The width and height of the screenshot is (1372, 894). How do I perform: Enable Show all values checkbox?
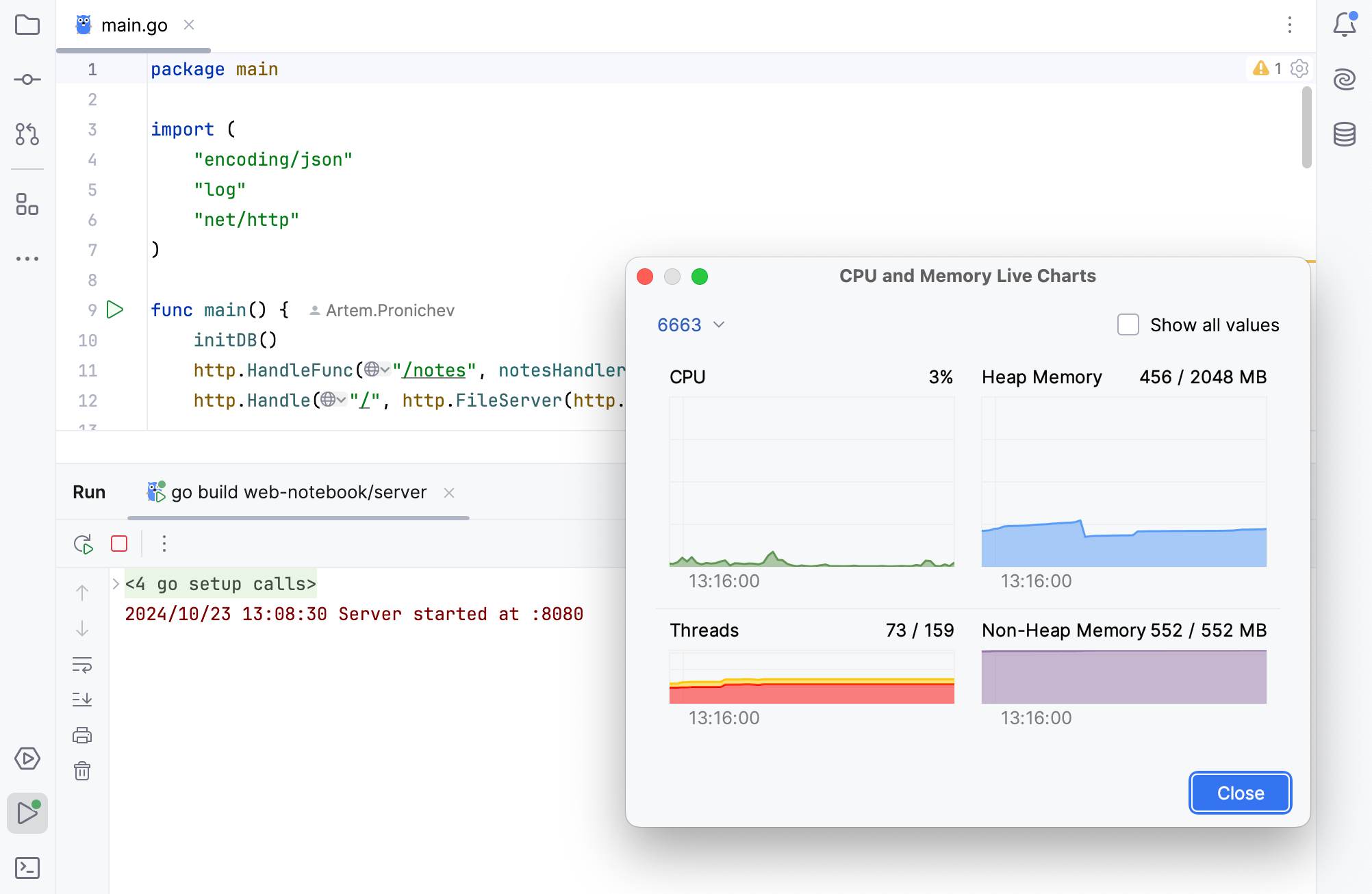1128,324
